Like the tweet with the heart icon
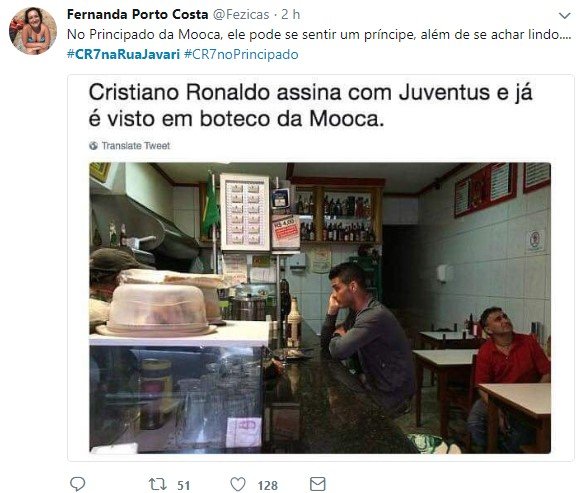 (x=238, y=484)
